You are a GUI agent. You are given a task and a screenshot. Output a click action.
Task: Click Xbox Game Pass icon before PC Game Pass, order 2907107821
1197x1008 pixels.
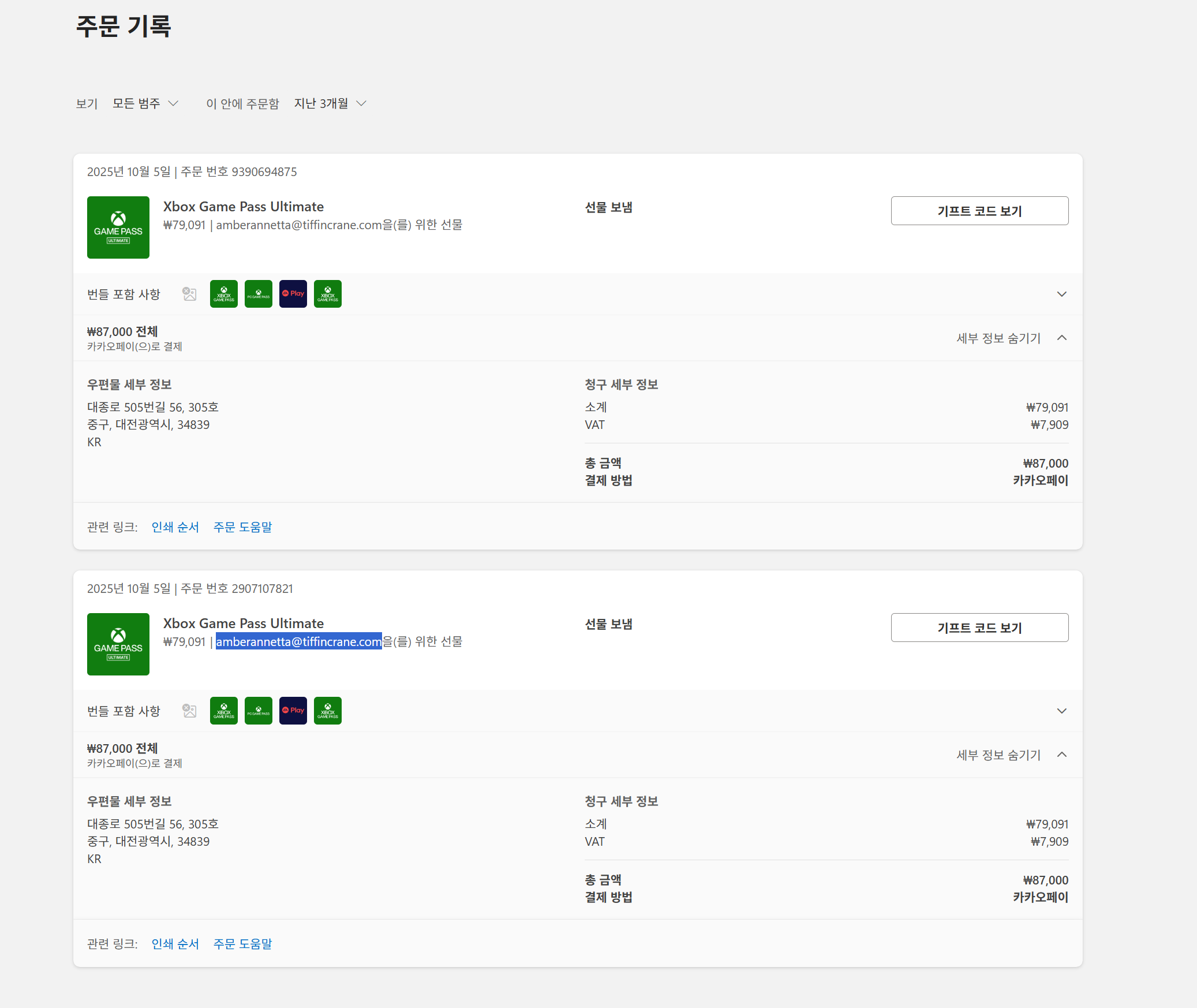tap(224, 711)
